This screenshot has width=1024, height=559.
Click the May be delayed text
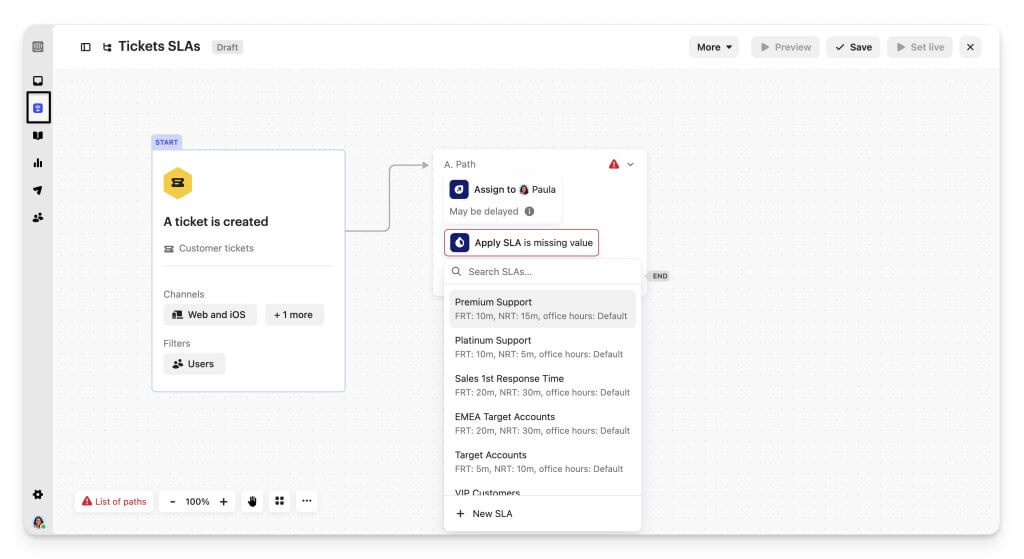click(484, 211)
